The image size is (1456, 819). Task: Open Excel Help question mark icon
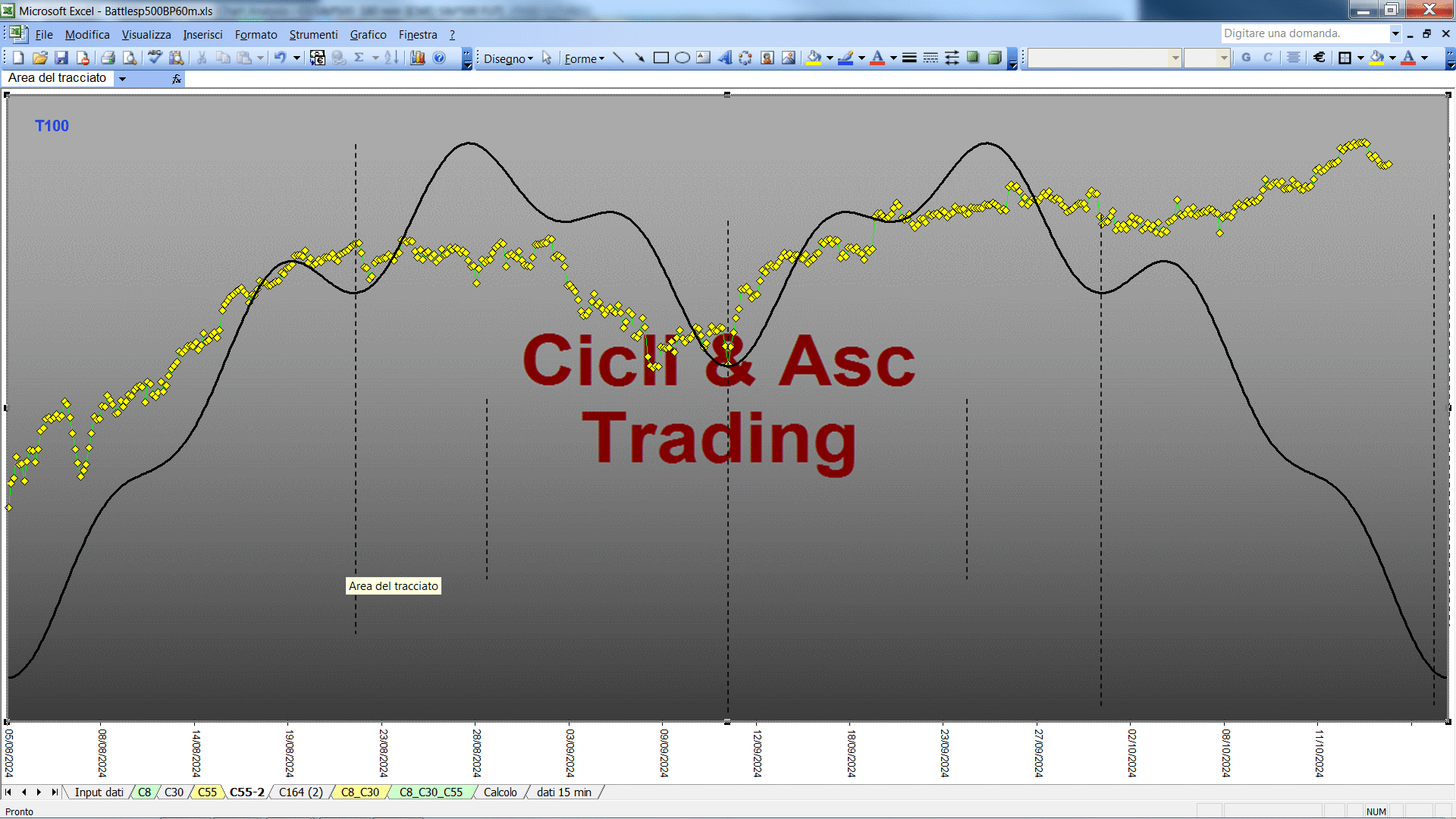tap(439, 58)
